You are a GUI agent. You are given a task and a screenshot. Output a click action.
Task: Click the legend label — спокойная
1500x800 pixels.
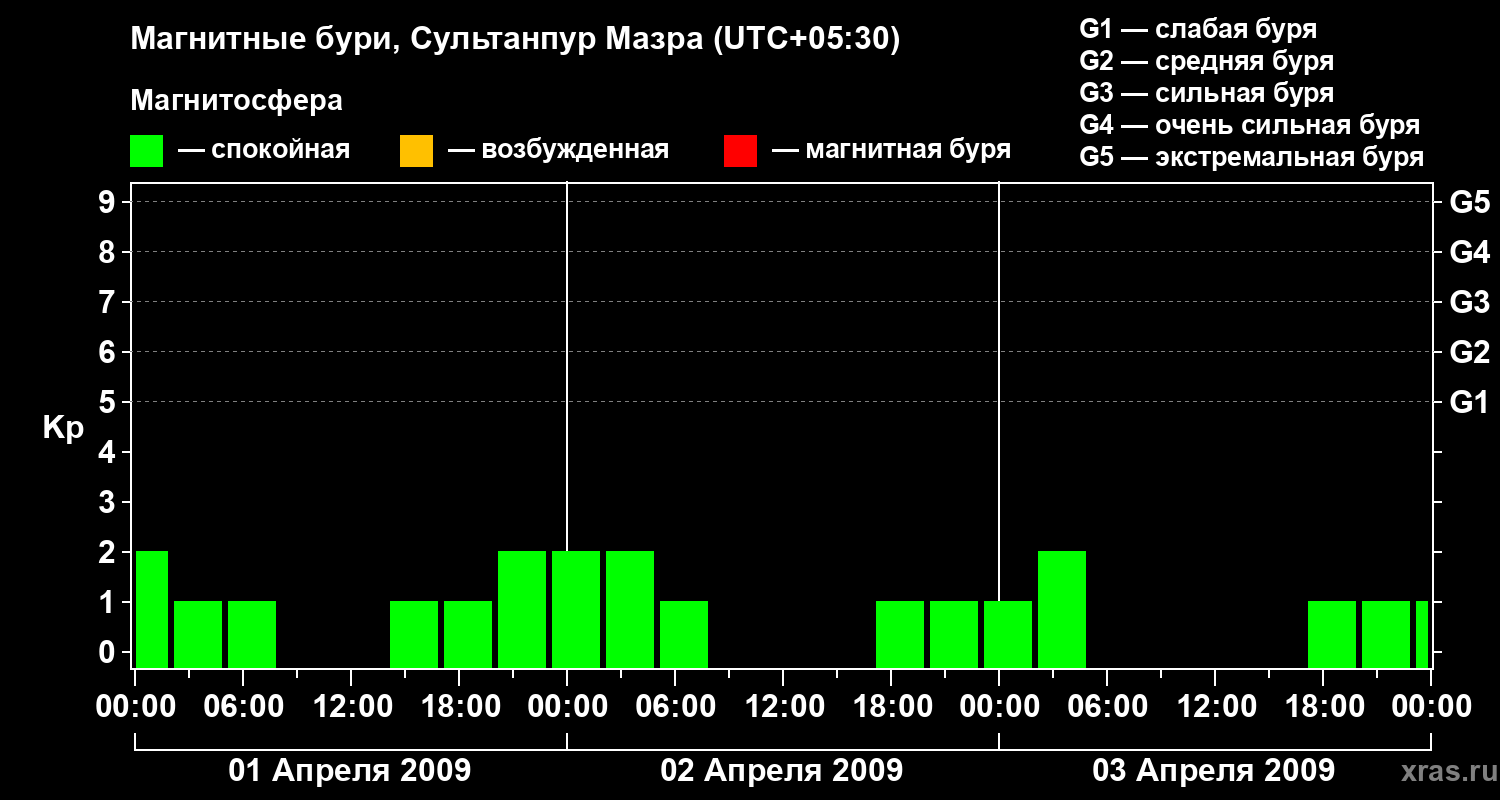click(264, 151)
